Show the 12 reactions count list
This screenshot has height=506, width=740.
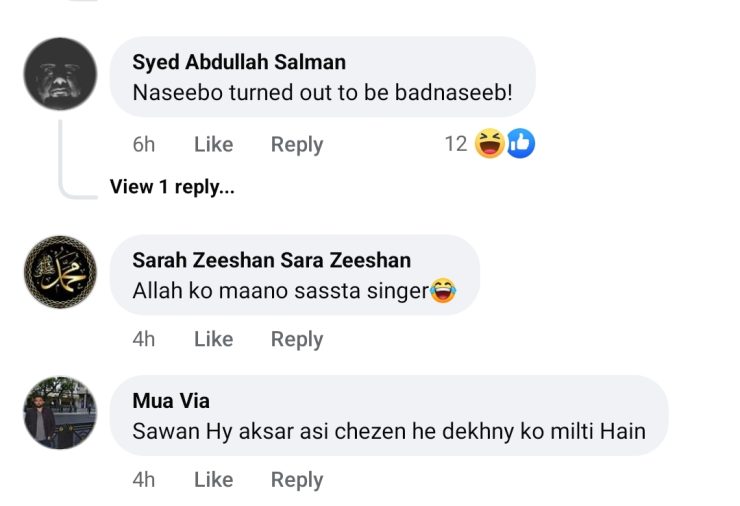click(456, 144)
